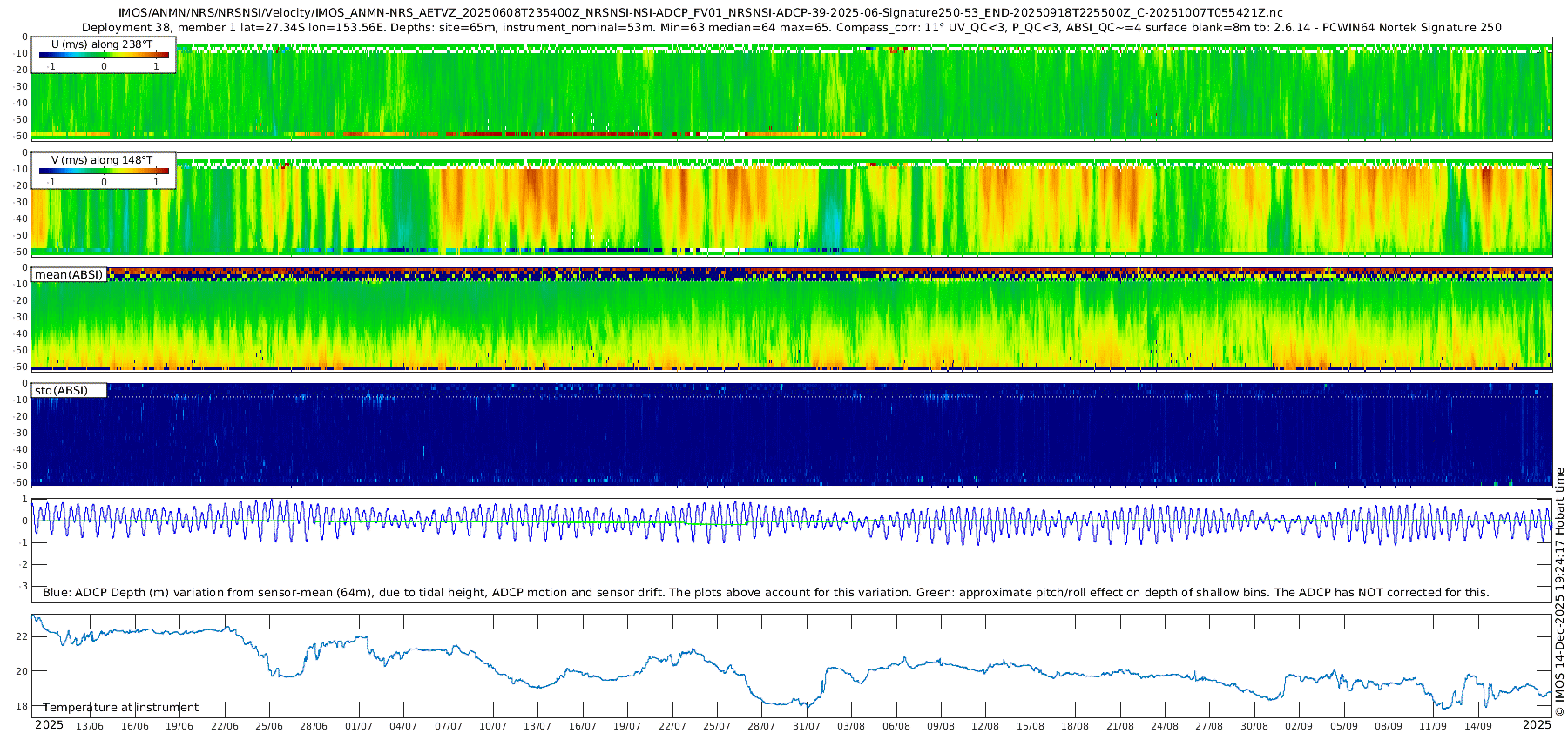
Task: Select the 03/08 date tick on the time axis
Action: click(851, 726)
